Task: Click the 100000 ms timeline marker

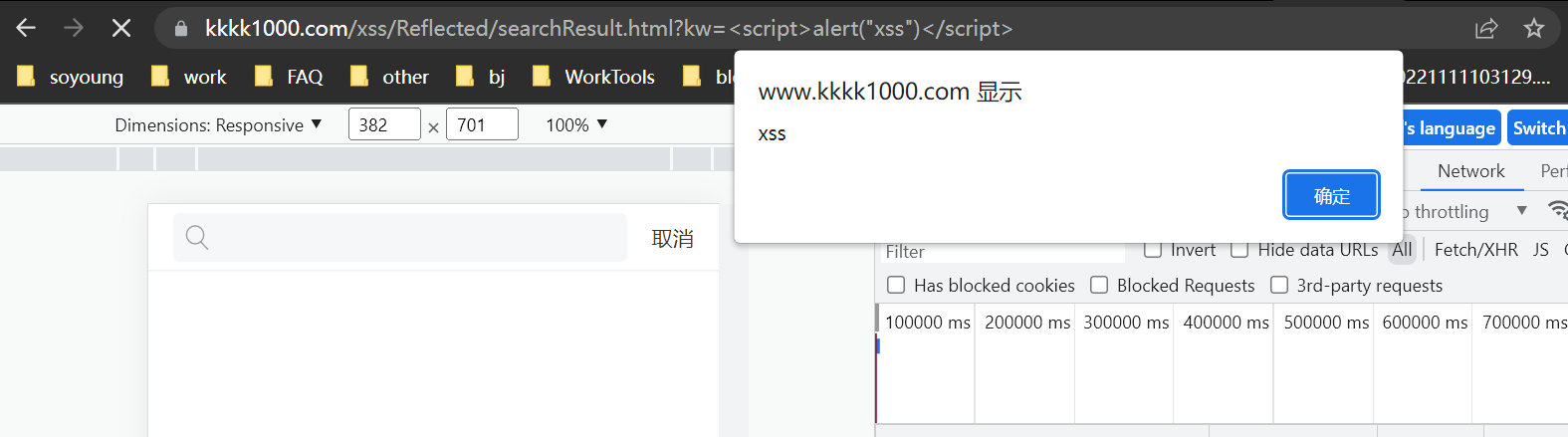Action: tap(927, 323)
